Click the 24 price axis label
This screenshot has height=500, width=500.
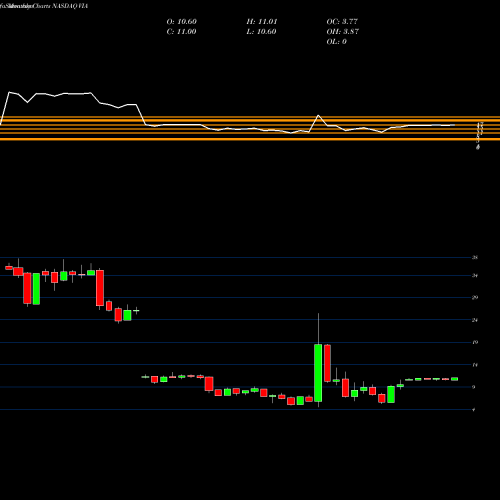(475, 320)
